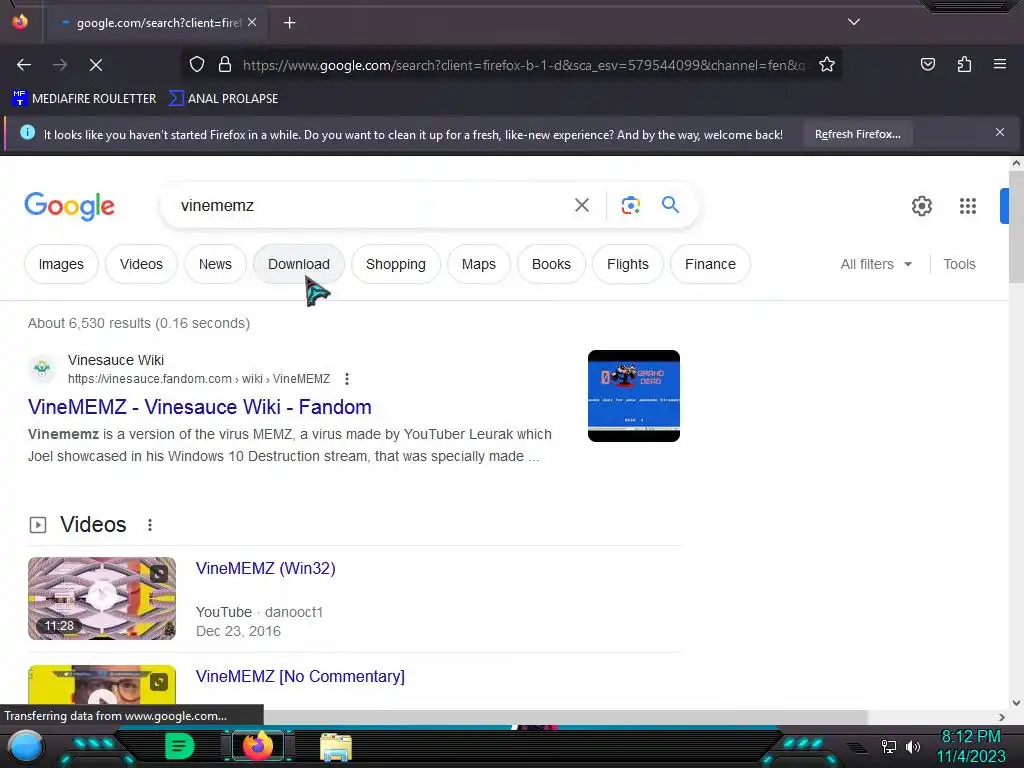The width and height of the screenshot is (1024, 768).
Task: Open the Save to Pocket icon
Action: (x=928, y=64)
